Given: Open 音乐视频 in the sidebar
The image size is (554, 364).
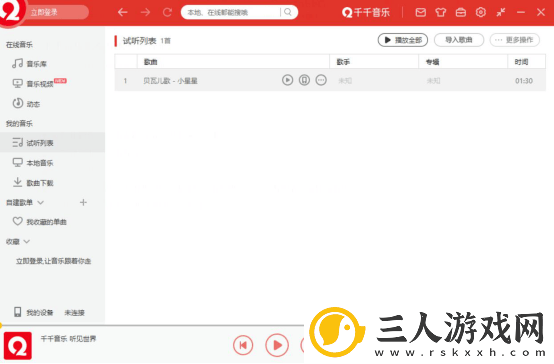Looking at the screenshot, I should pos(39,84).
